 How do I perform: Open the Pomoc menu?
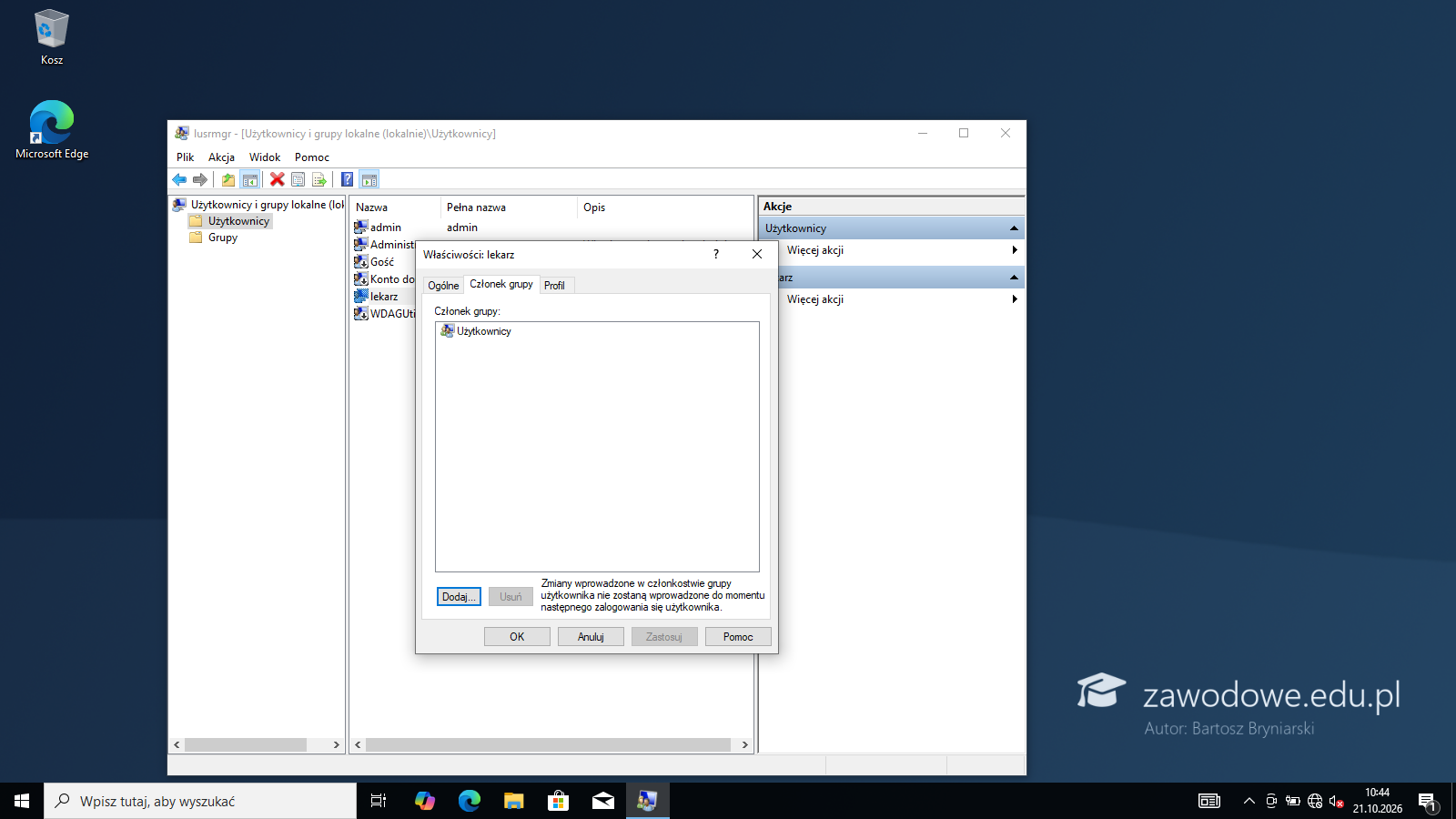pyautogui.click(x=312, y=157)
